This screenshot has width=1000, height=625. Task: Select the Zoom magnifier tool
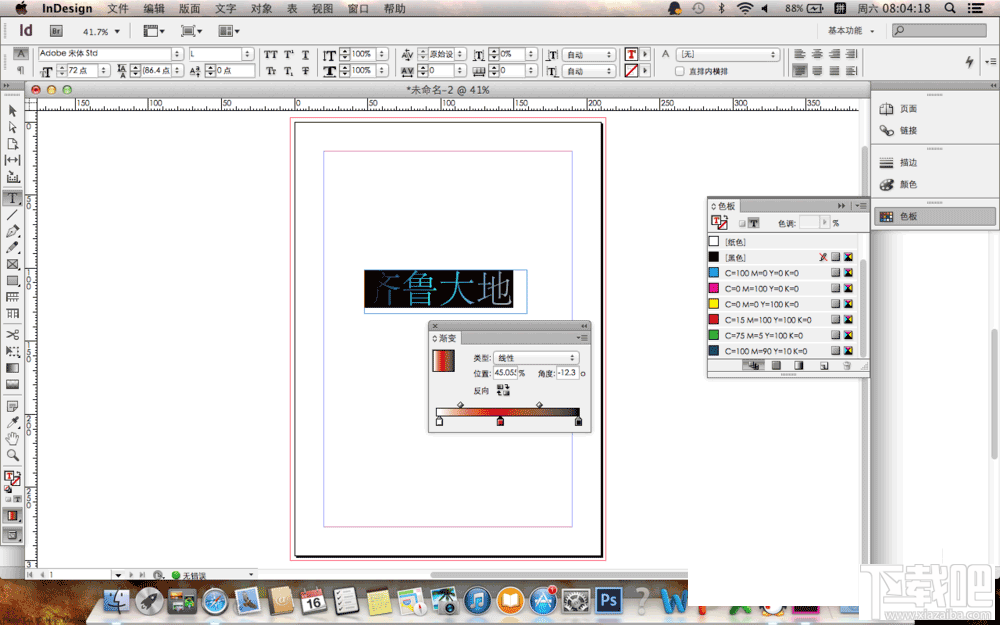point(12,455)
